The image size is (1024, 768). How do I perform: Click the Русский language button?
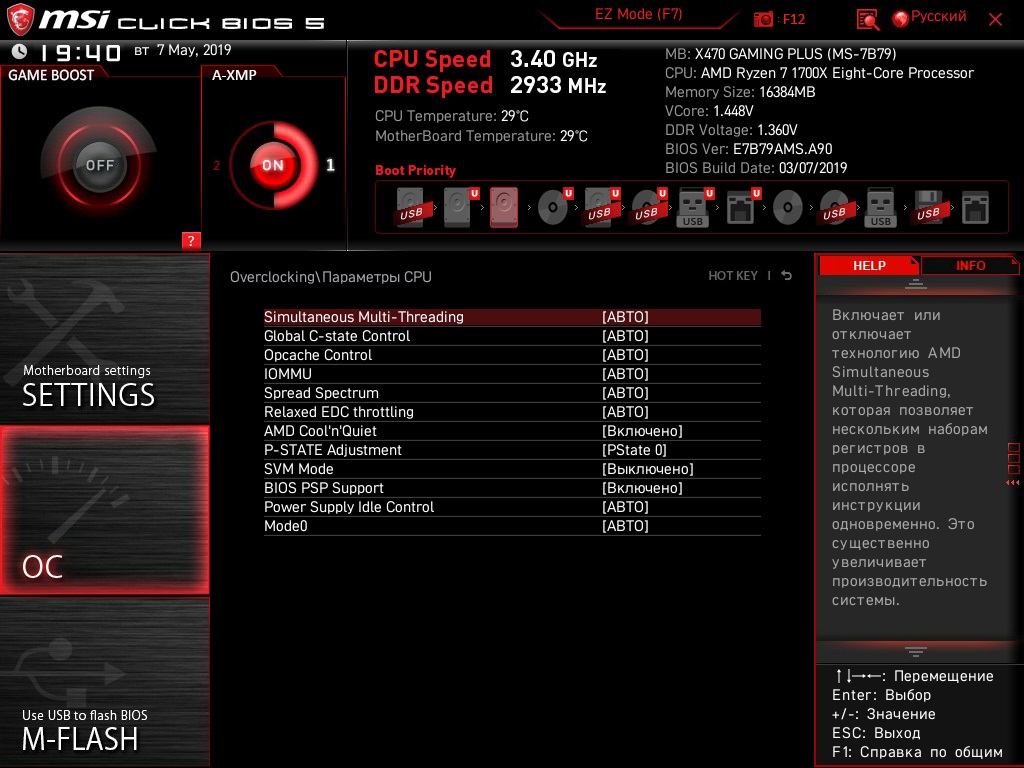pyautogui.click(x=938, y=16)
